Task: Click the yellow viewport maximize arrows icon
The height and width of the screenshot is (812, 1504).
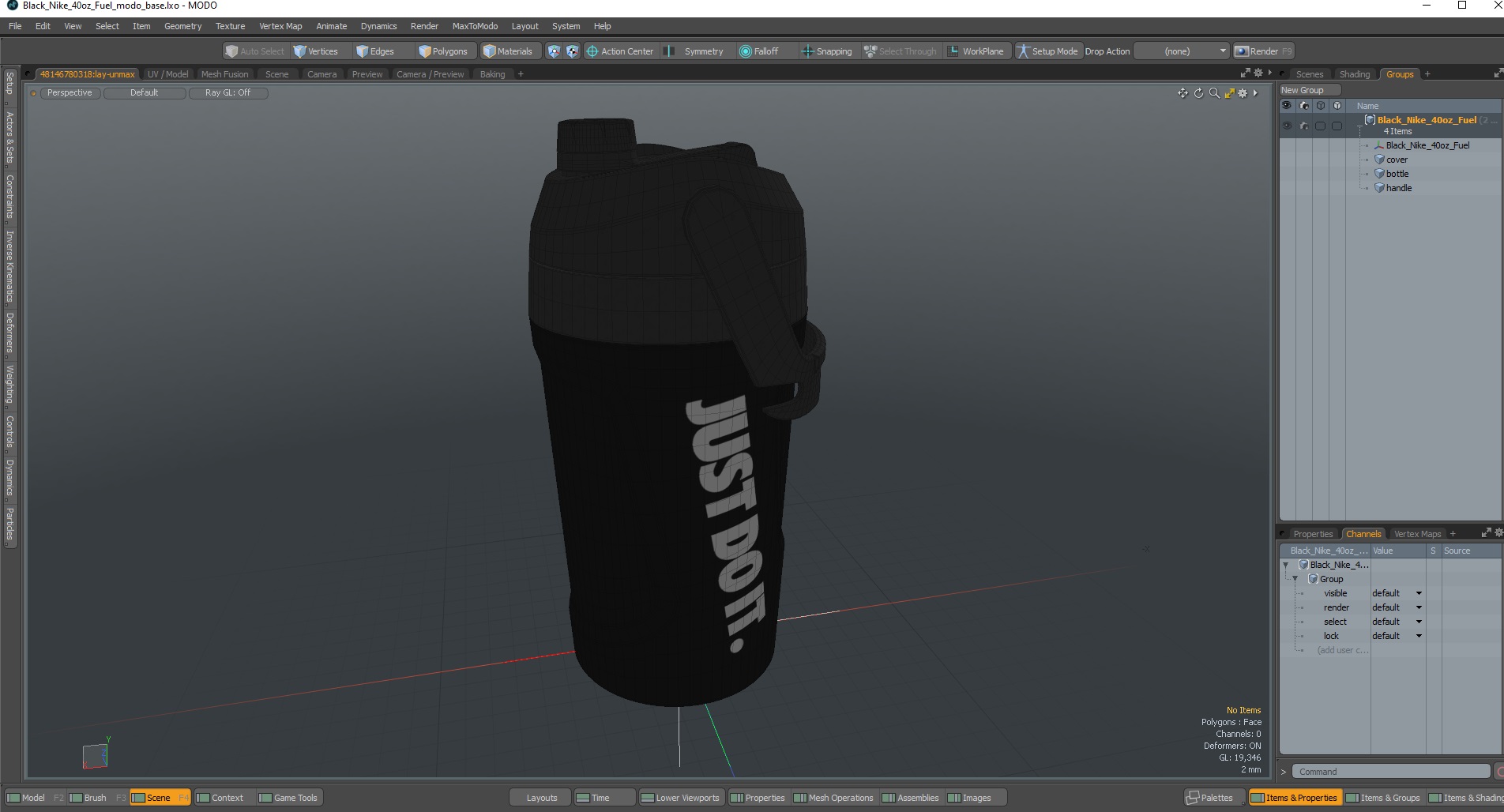Action: click(1229, 93)
